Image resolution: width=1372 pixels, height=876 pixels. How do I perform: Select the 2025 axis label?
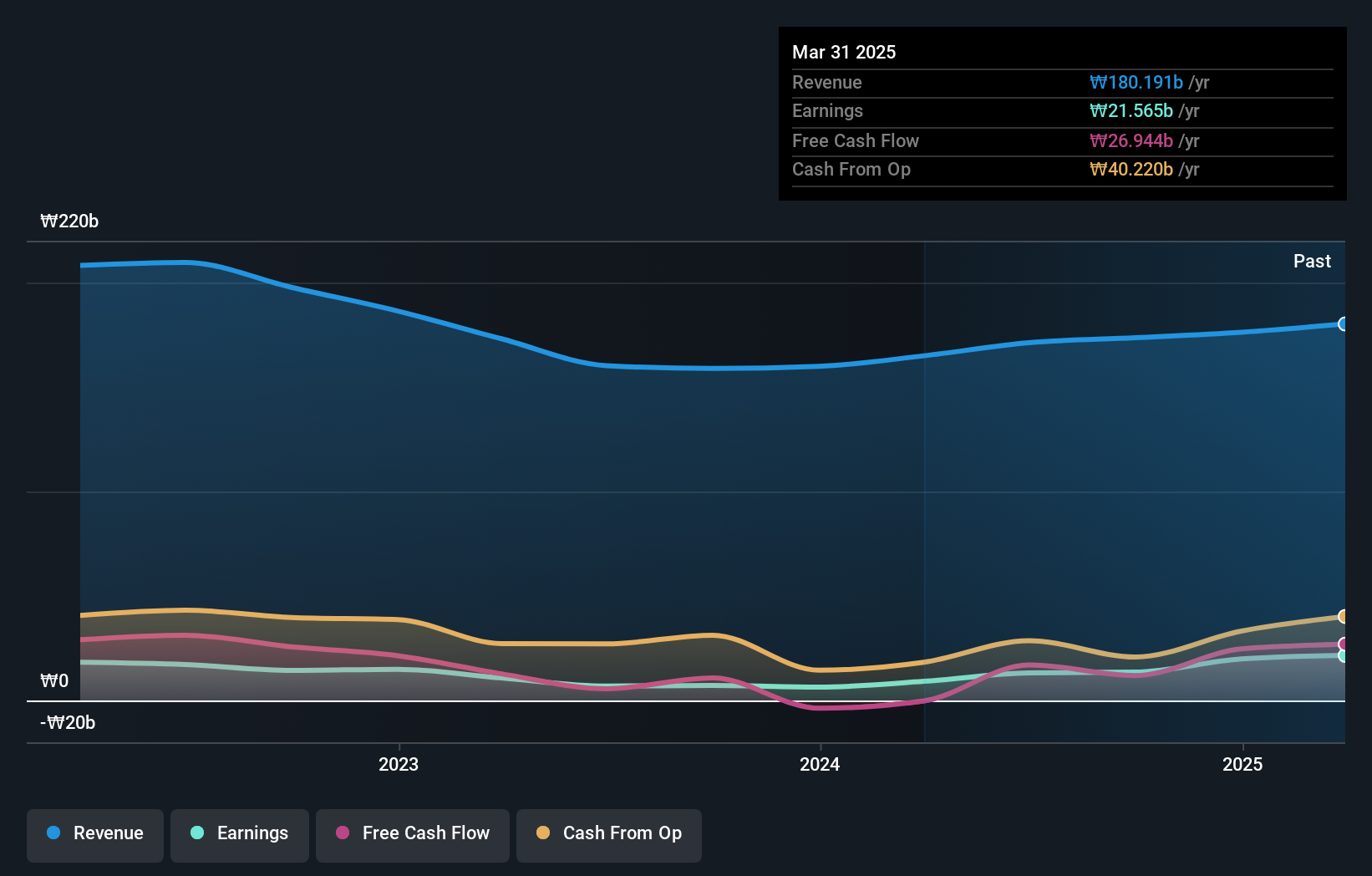click(1242, 765)
